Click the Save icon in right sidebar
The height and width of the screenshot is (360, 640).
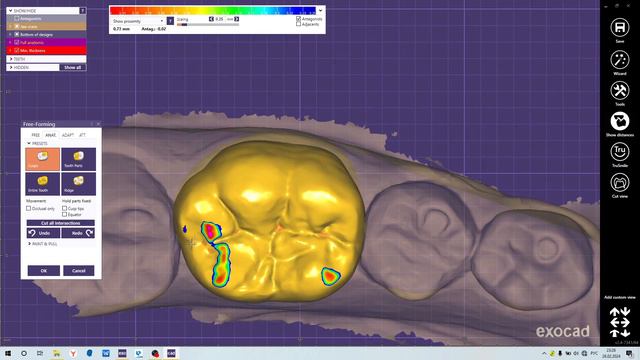point(620,28)
